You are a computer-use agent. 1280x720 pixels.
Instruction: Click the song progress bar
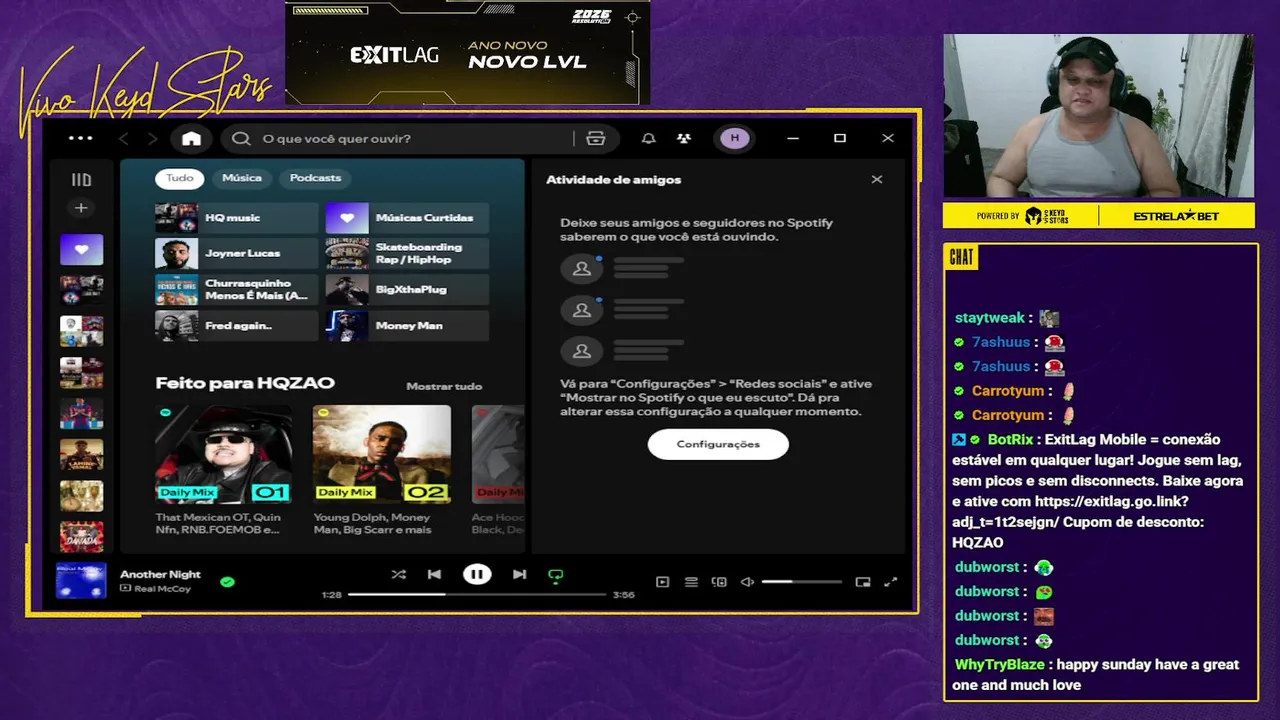click(477, 594)
